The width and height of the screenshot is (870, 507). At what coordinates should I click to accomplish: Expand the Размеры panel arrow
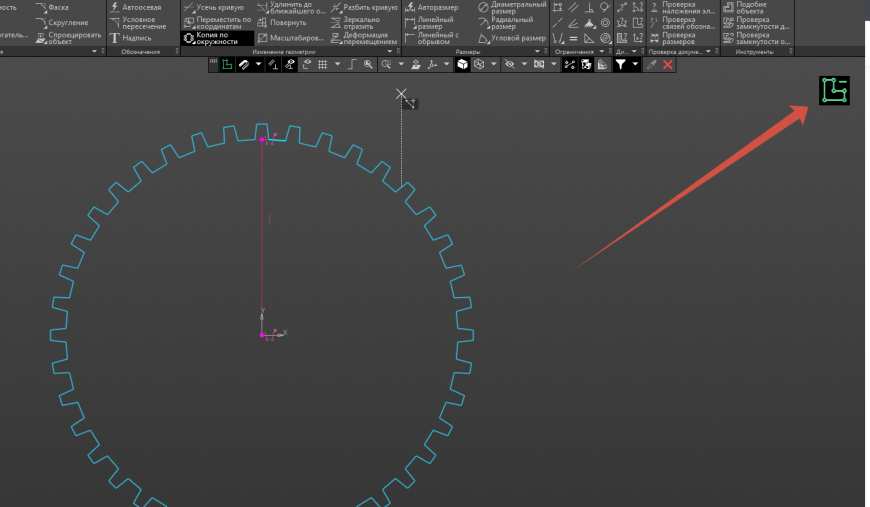tap(537, 52)
